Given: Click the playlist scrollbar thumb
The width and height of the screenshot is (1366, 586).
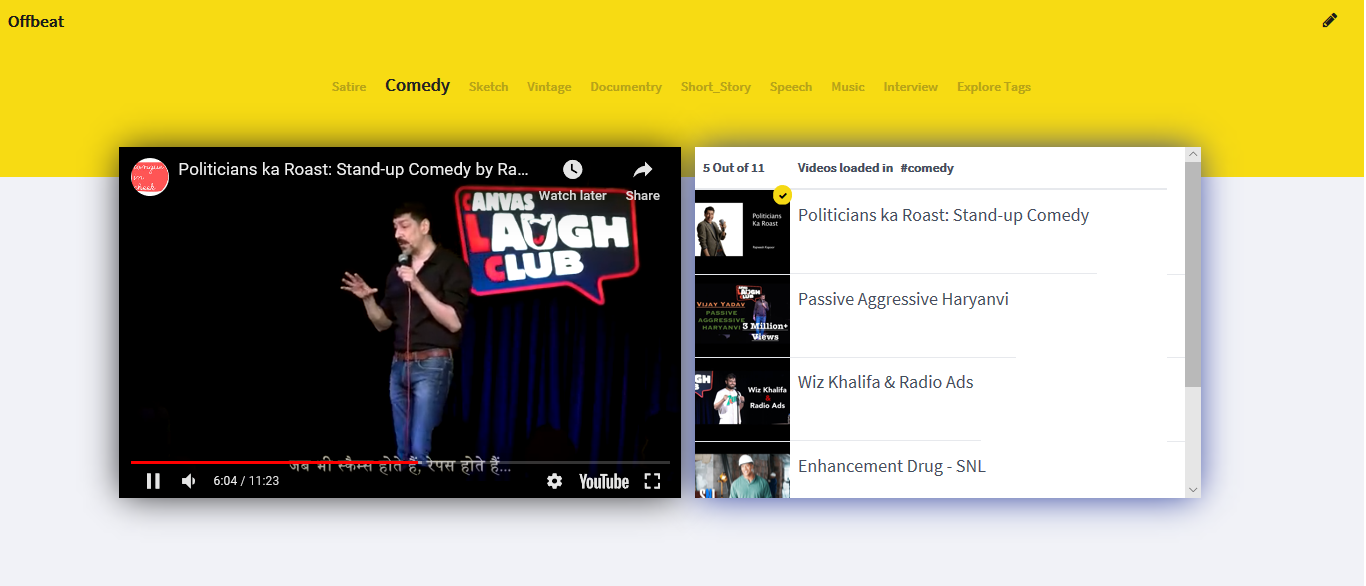Looking at the screenshot, I should pos(1193,274).
